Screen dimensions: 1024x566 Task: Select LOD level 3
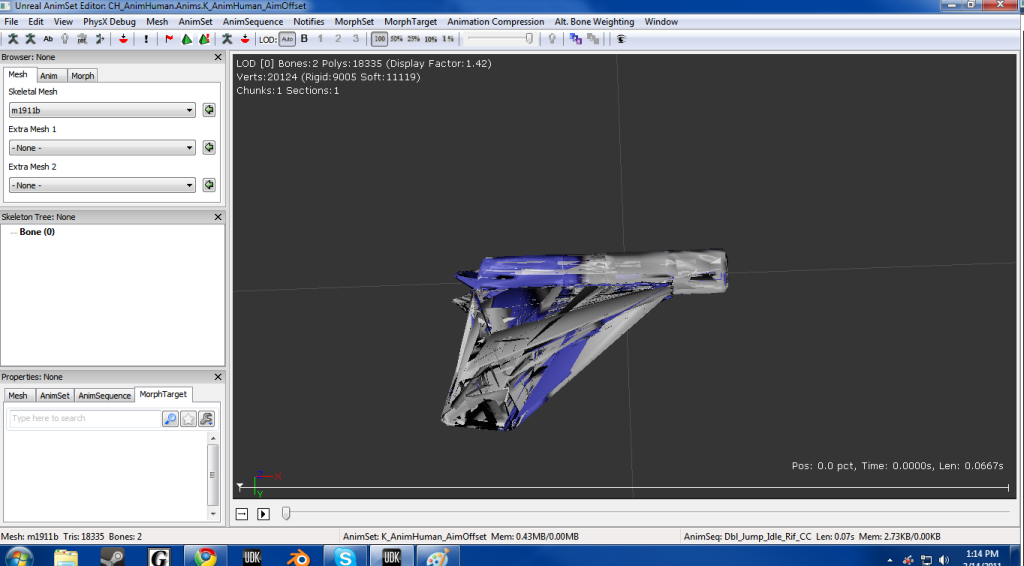(356, 39)
